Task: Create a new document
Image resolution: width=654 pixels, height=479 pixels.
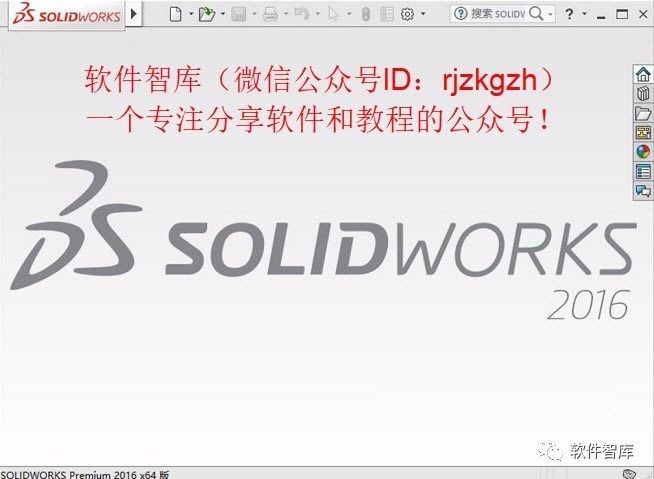Action: pyautogui.click(x=176, y=14)
